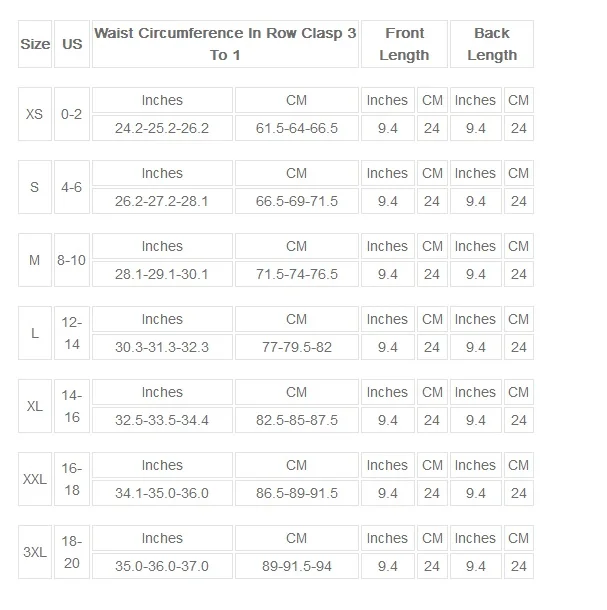Click the XL size cell
Screen dimensions: 607x610
point(35,406)
